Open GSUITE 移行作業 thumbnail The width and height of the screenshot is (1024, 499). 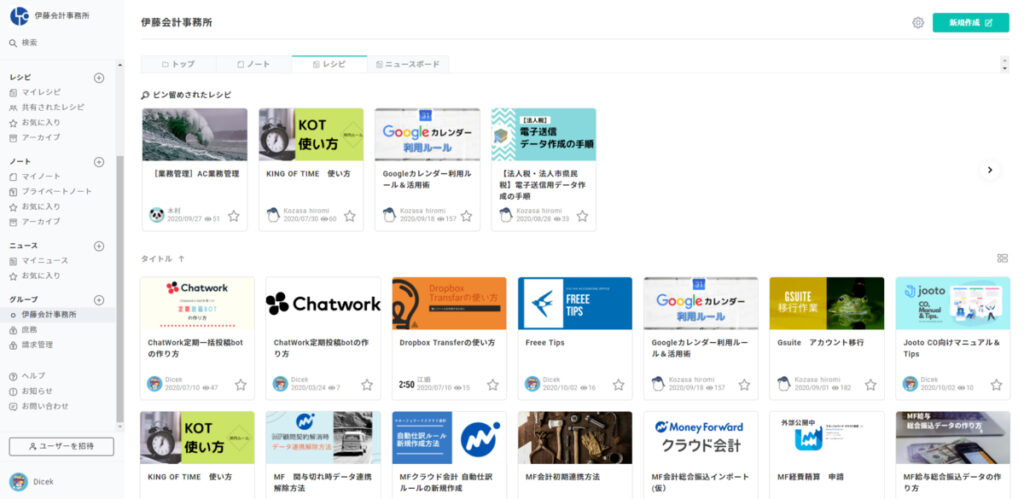[827, 303]
